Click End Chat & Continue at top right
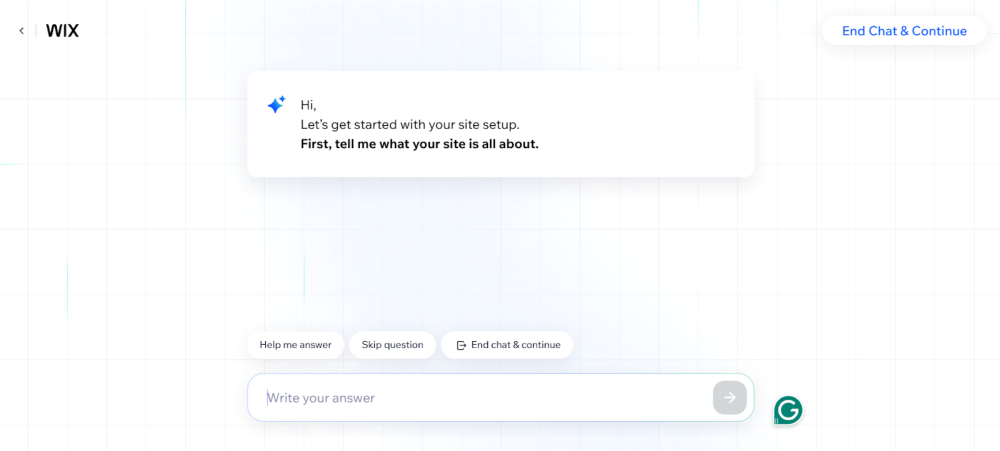This screenshot has width=1000, height=451. [x=904, y=31]
